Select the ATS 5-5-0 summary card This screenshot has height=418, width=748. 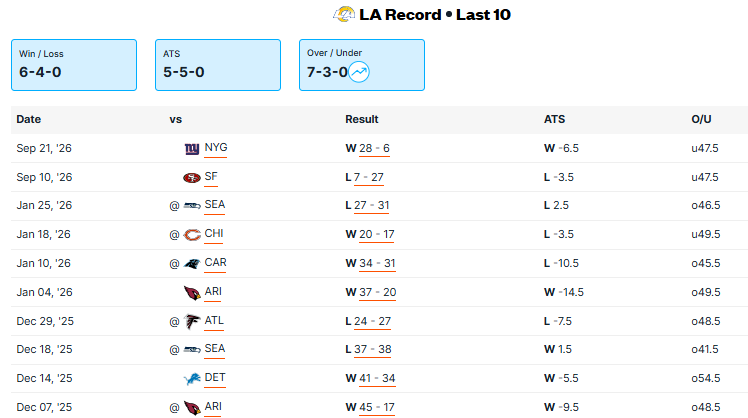coord(218,65)
